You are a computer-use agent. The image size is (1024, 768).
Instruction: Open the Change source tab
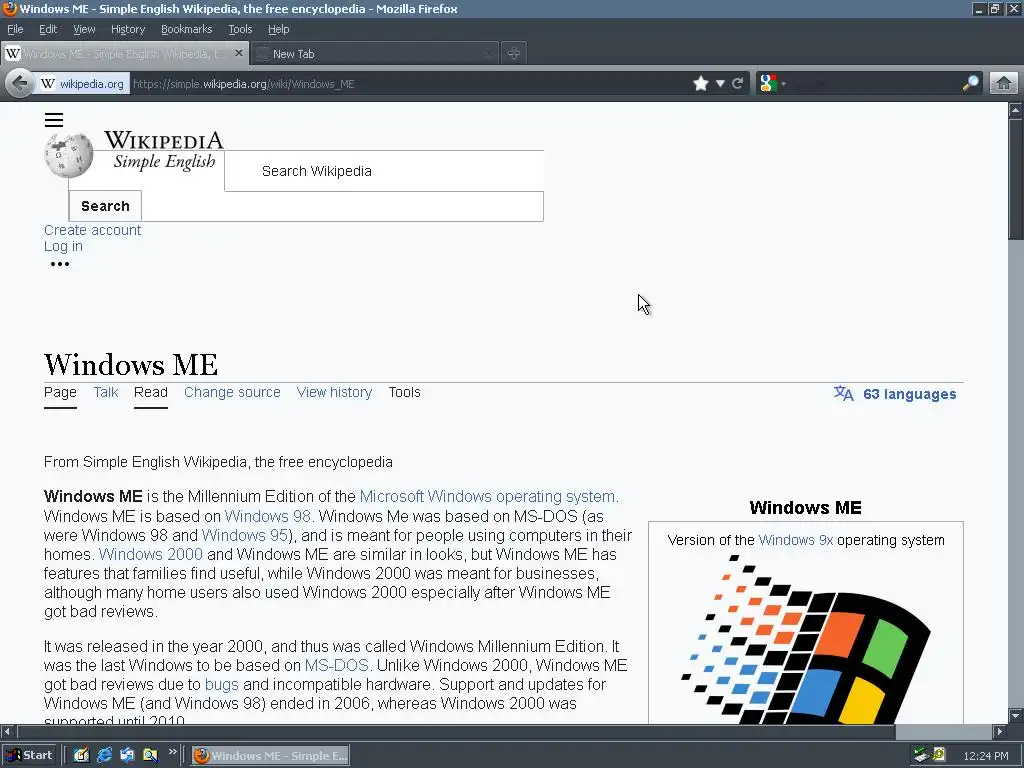tap(232, 392)
